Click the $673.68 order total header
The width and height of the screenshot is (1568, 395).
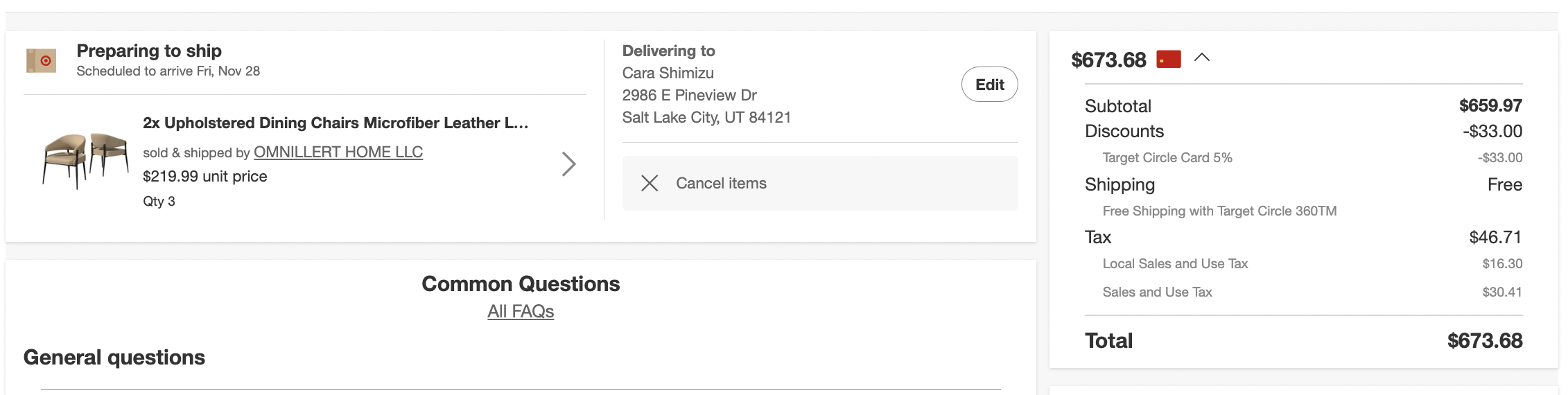[1108, 60]
